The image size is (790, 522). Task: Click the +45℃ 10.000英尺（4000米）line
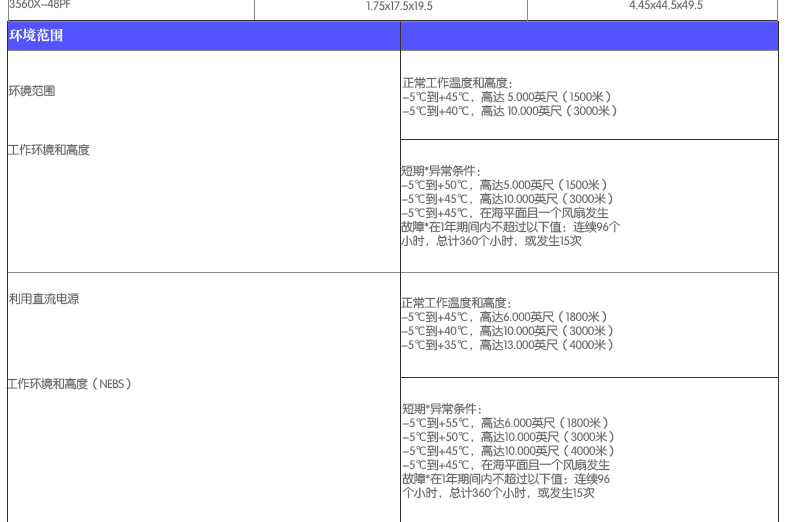tap(508, 451)
